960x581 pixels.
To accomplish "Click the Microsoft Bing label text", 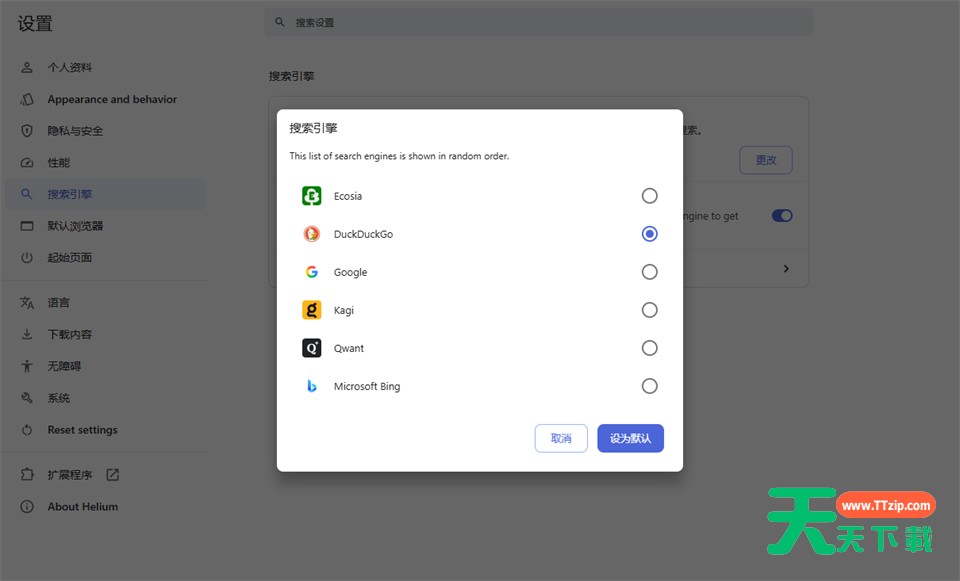I will click(367, 386).
